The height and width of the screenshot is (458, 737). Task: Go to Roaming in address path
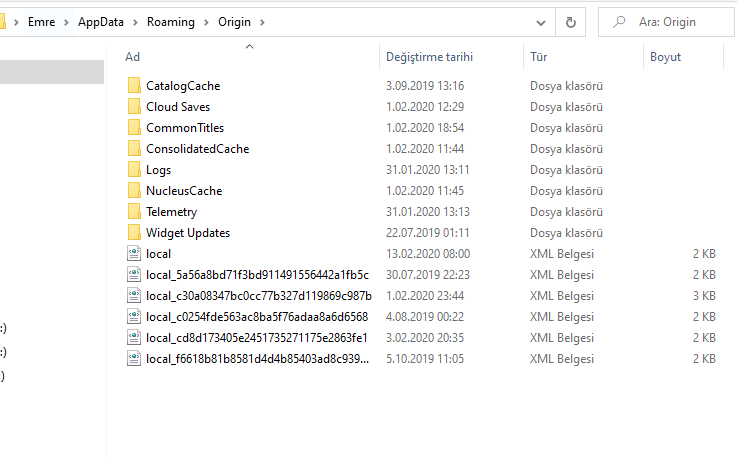click(x=171, y=22)
